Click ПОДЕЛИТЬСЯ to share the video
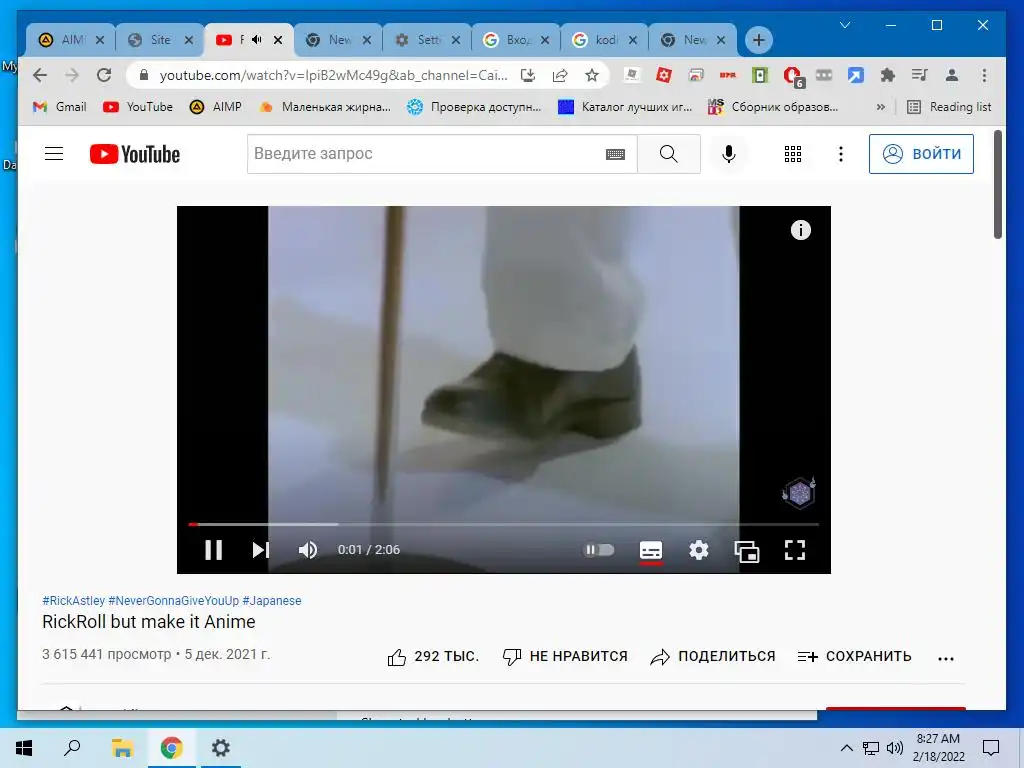Screen dimensions: 1024x768 click(712, 657)
